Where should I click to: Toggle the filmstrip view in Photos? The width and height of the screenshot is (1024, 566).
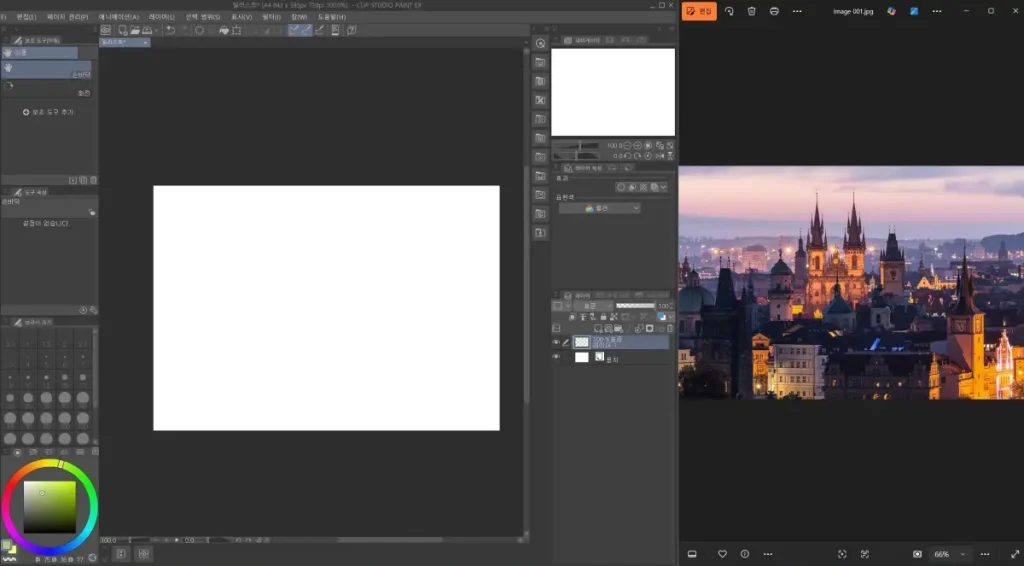click(x=691, y=554)
